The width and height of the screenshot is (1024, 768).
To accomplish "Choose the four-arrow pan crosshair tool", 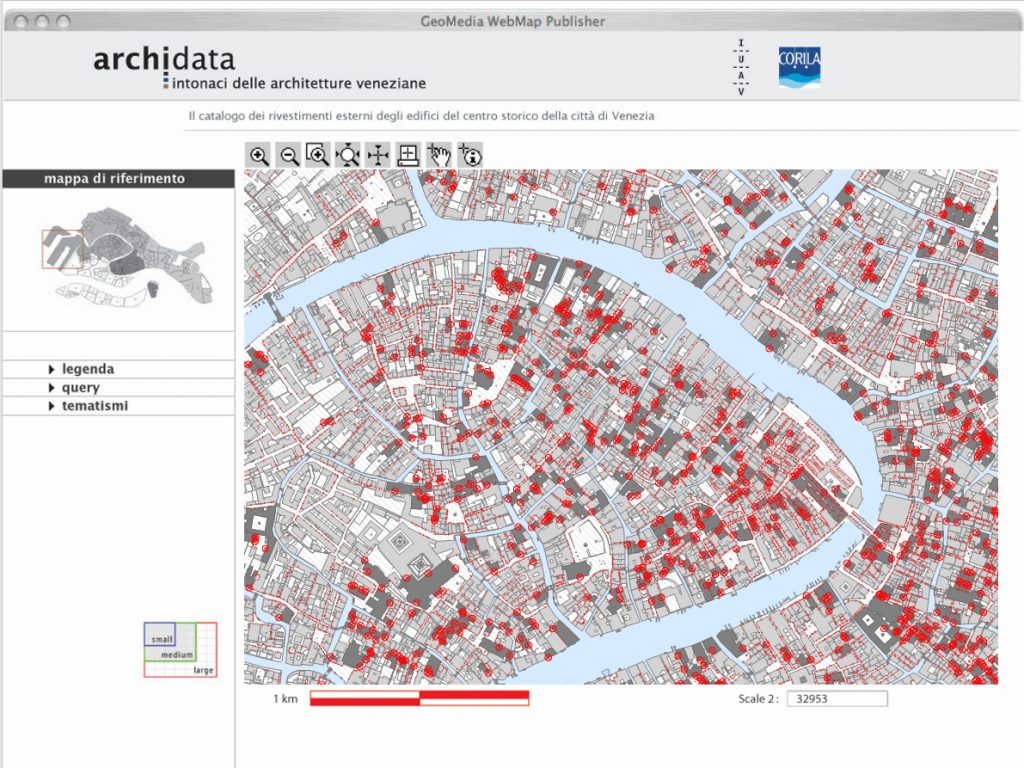I will pyautogui.click(x=378, y=155).
